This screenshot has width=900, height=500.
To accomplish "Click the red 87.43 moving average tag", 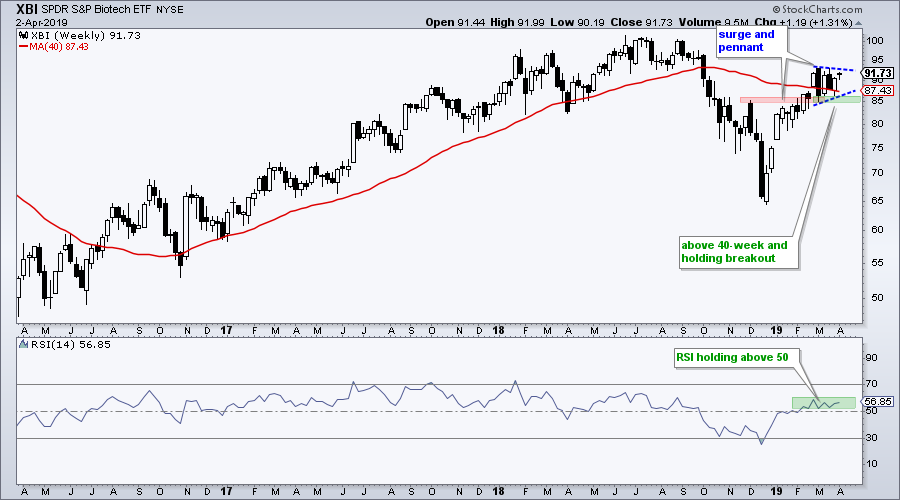I will (878, 91).
